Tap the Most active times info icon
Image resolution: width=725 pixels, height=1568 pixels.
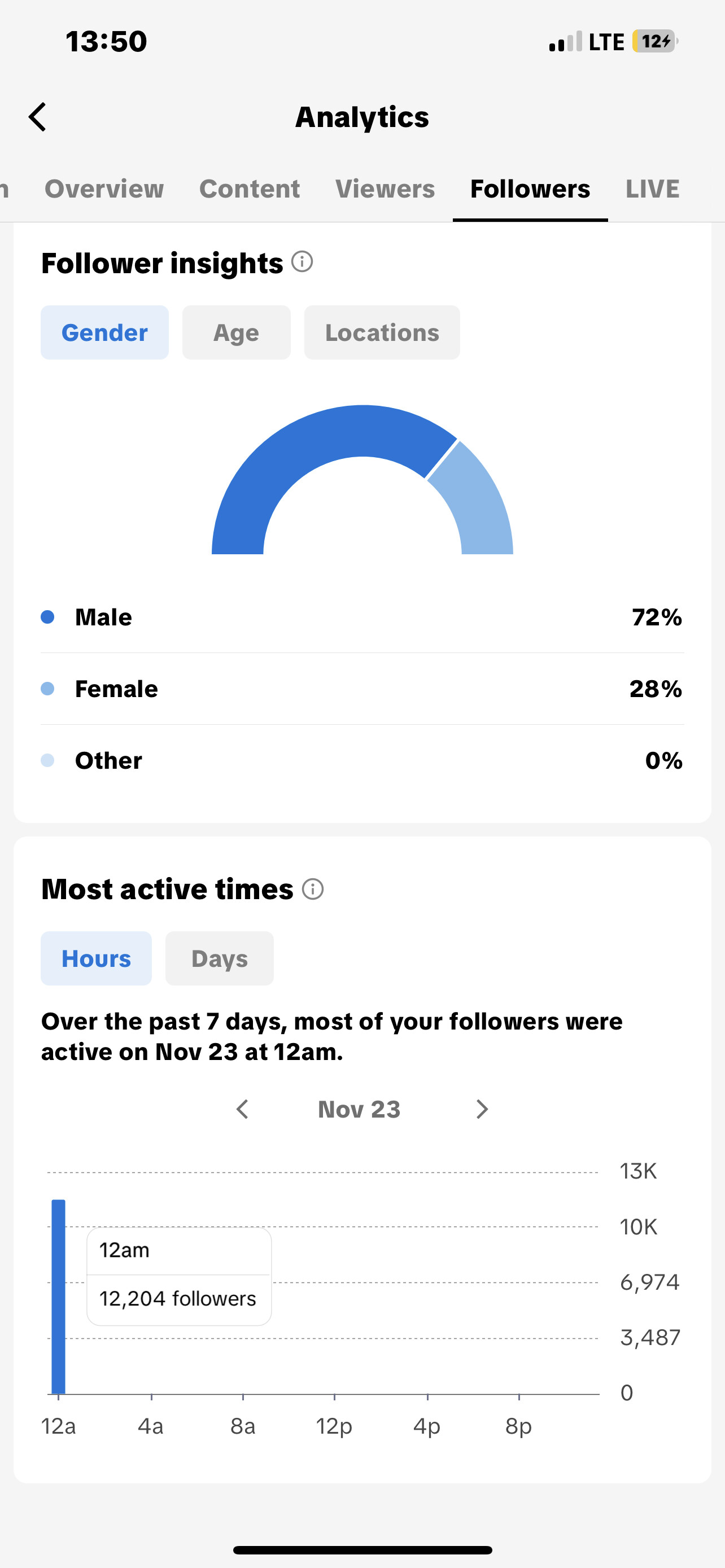(313, 890)
